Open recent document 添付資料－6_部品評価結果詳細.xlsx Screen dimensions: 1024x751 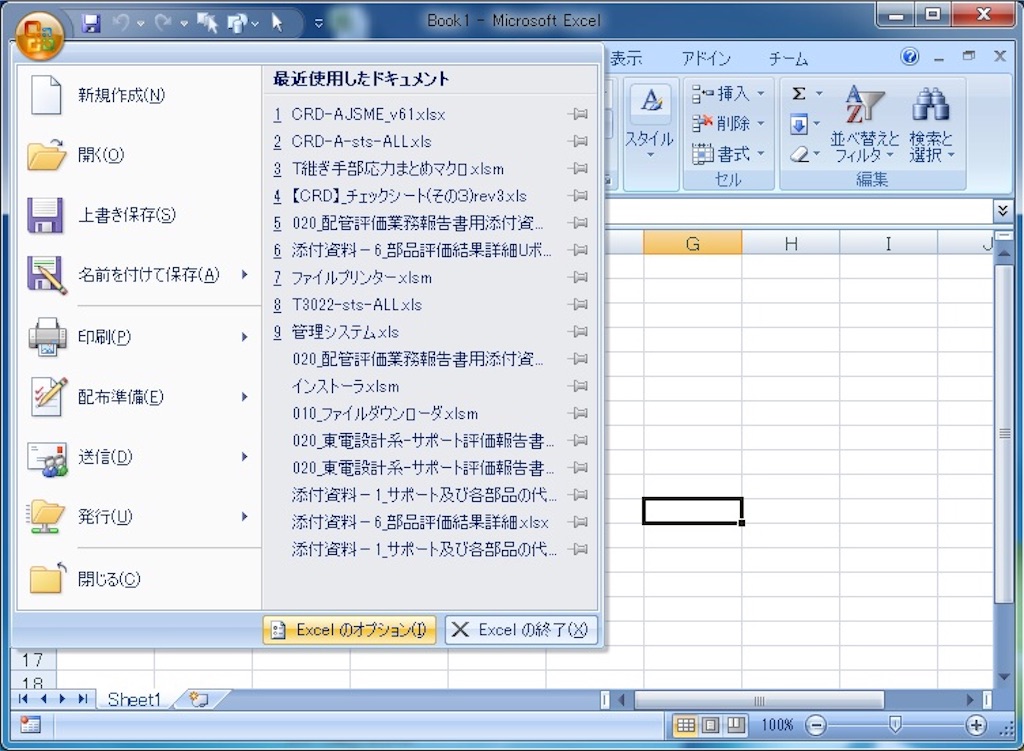click(420, 522)
